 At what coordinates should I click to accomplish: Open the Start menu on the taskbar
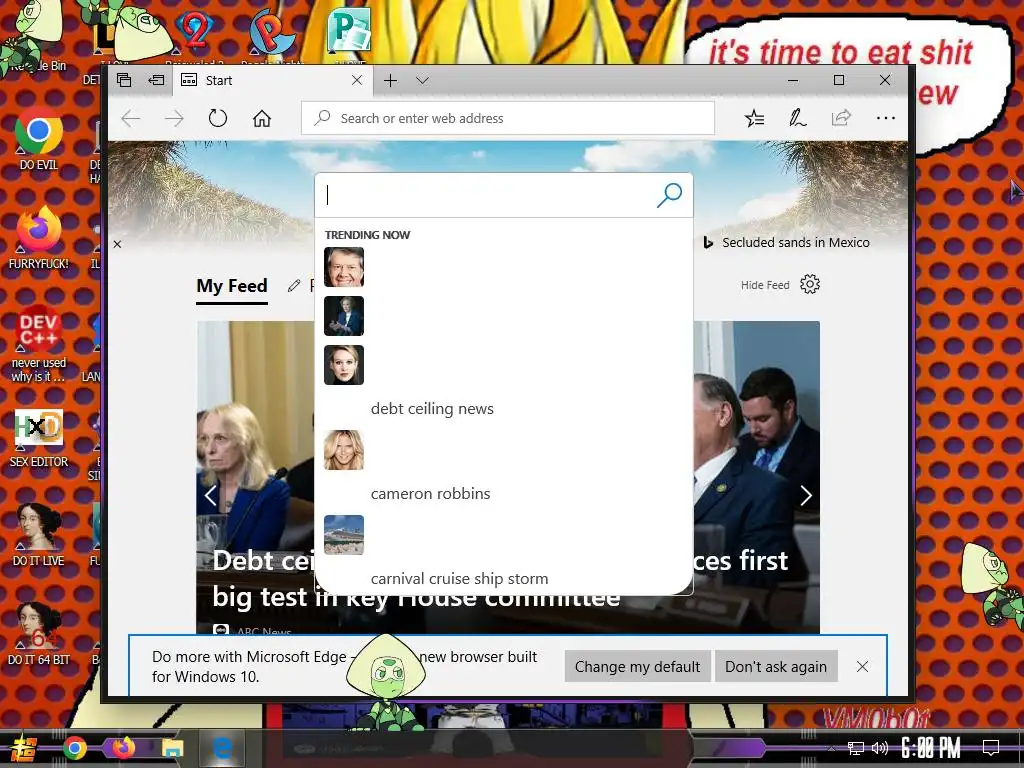[24, 748]
